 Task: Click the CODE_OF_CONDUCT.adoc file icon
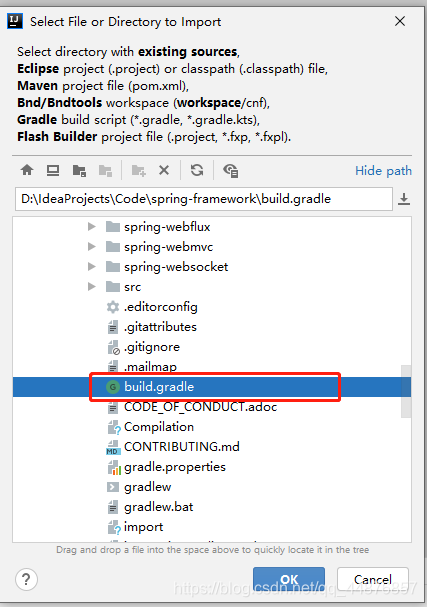point(112,407)
